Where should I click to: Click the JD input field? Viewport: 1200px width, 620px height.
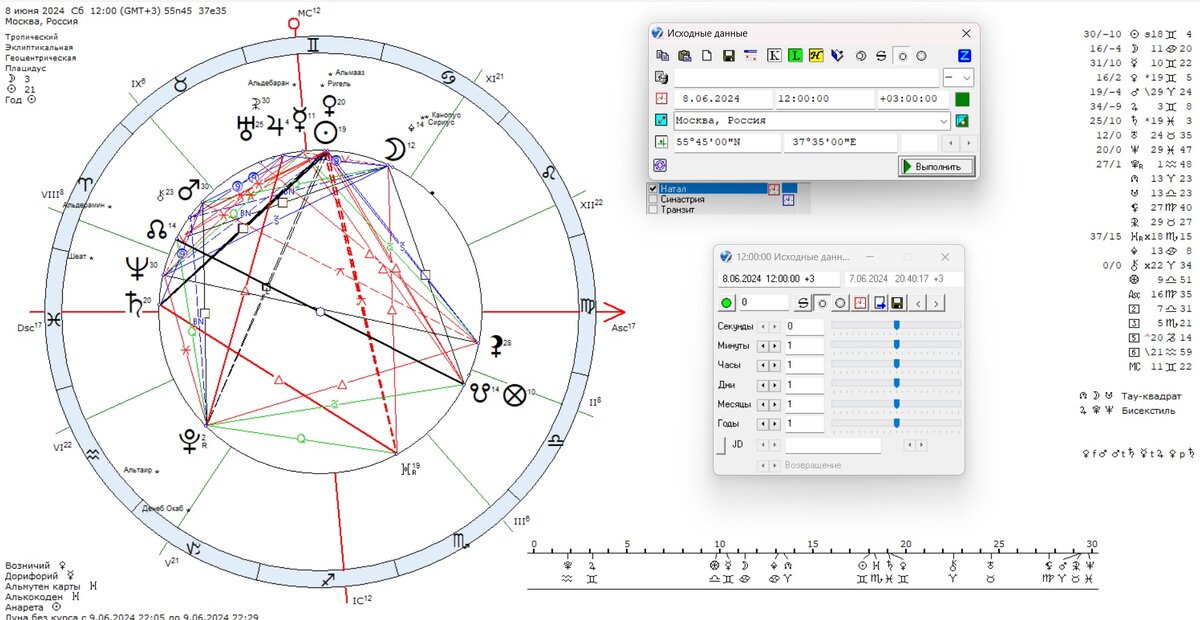(x=833, y=445)
